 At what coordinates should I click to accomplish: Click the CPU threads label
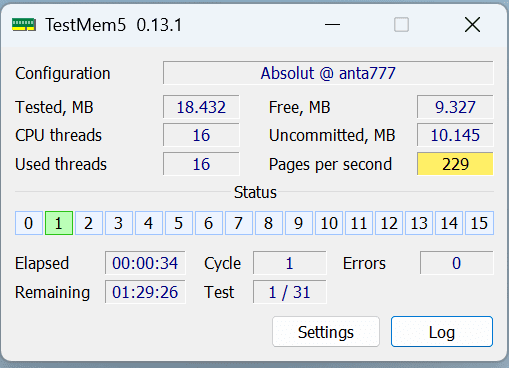pyautogui.click(x=58, y=135)
